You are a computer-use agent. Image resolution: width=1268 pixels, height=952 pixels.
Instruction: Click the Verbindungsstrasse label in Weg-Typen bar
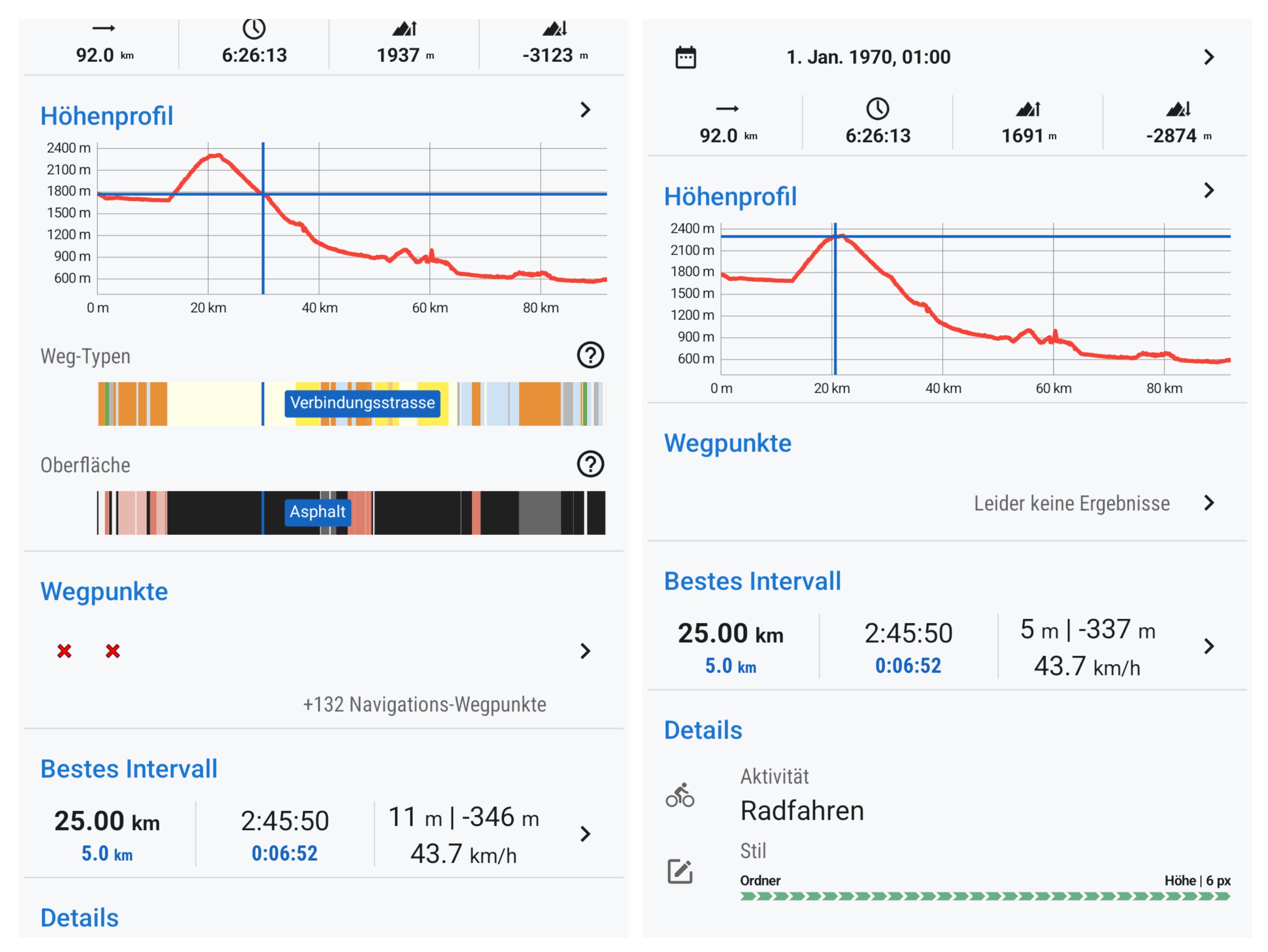pos(362,403)
